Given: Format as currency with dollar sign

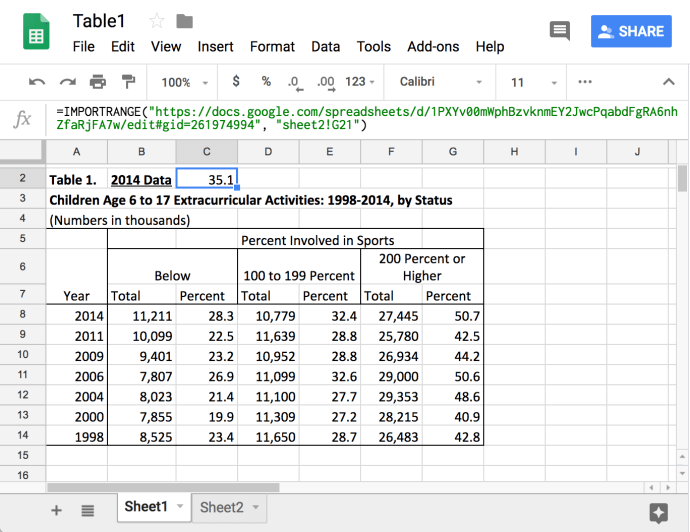Looking at the screenshot, I should click(236, 82).
